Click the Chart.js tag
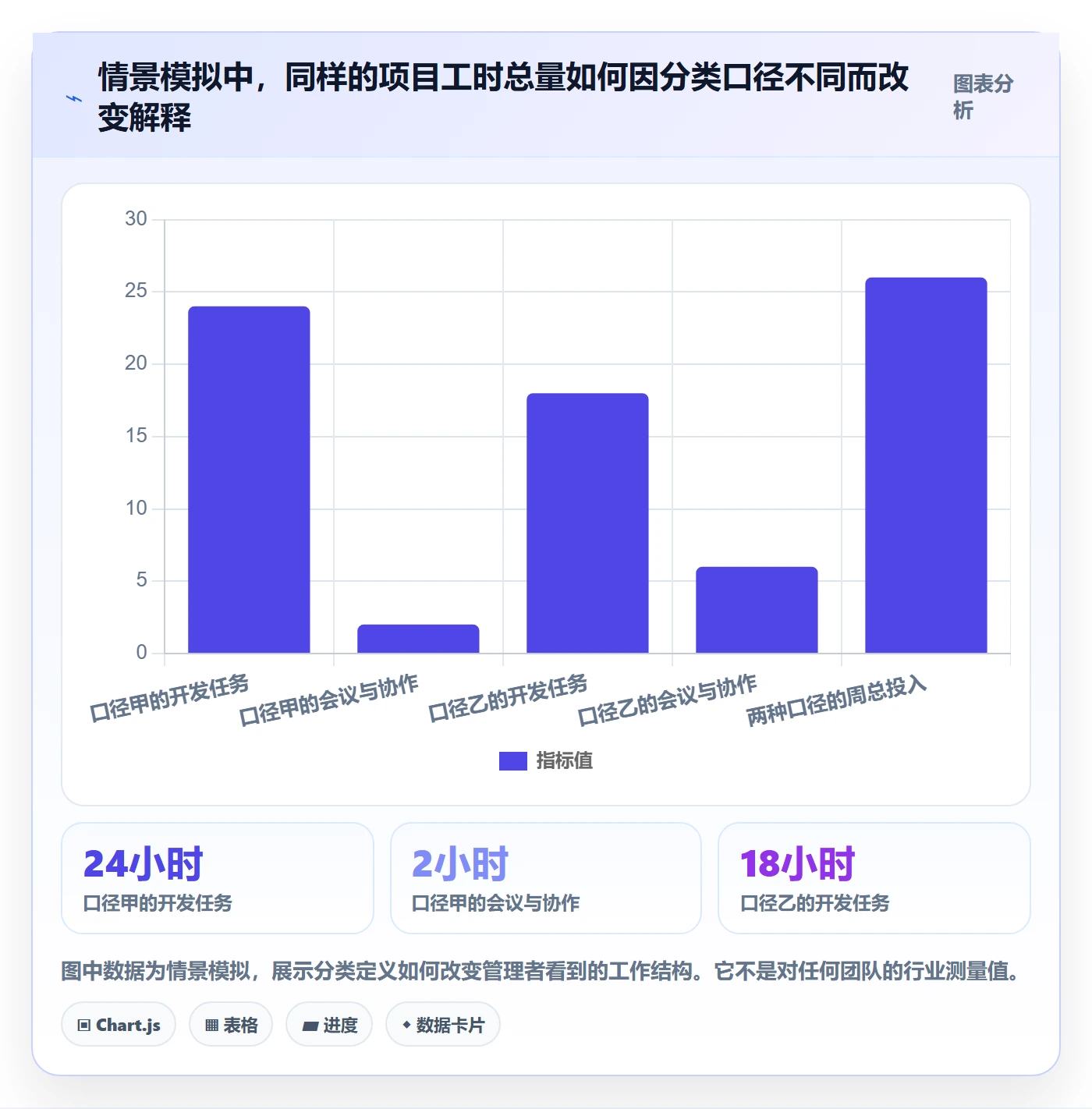Viewport: 1092px width, 1109px height. point(119,1025)
